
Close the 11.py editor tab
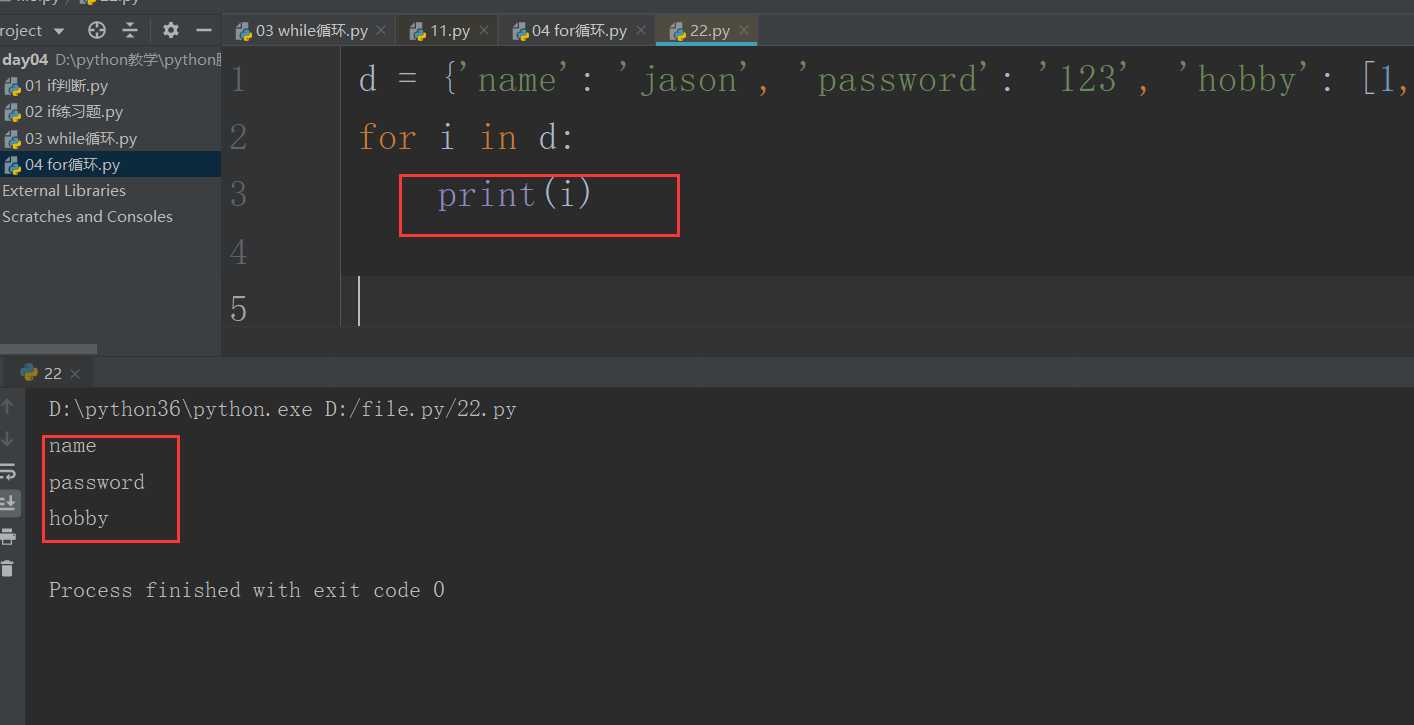click(x=483, y=31)
